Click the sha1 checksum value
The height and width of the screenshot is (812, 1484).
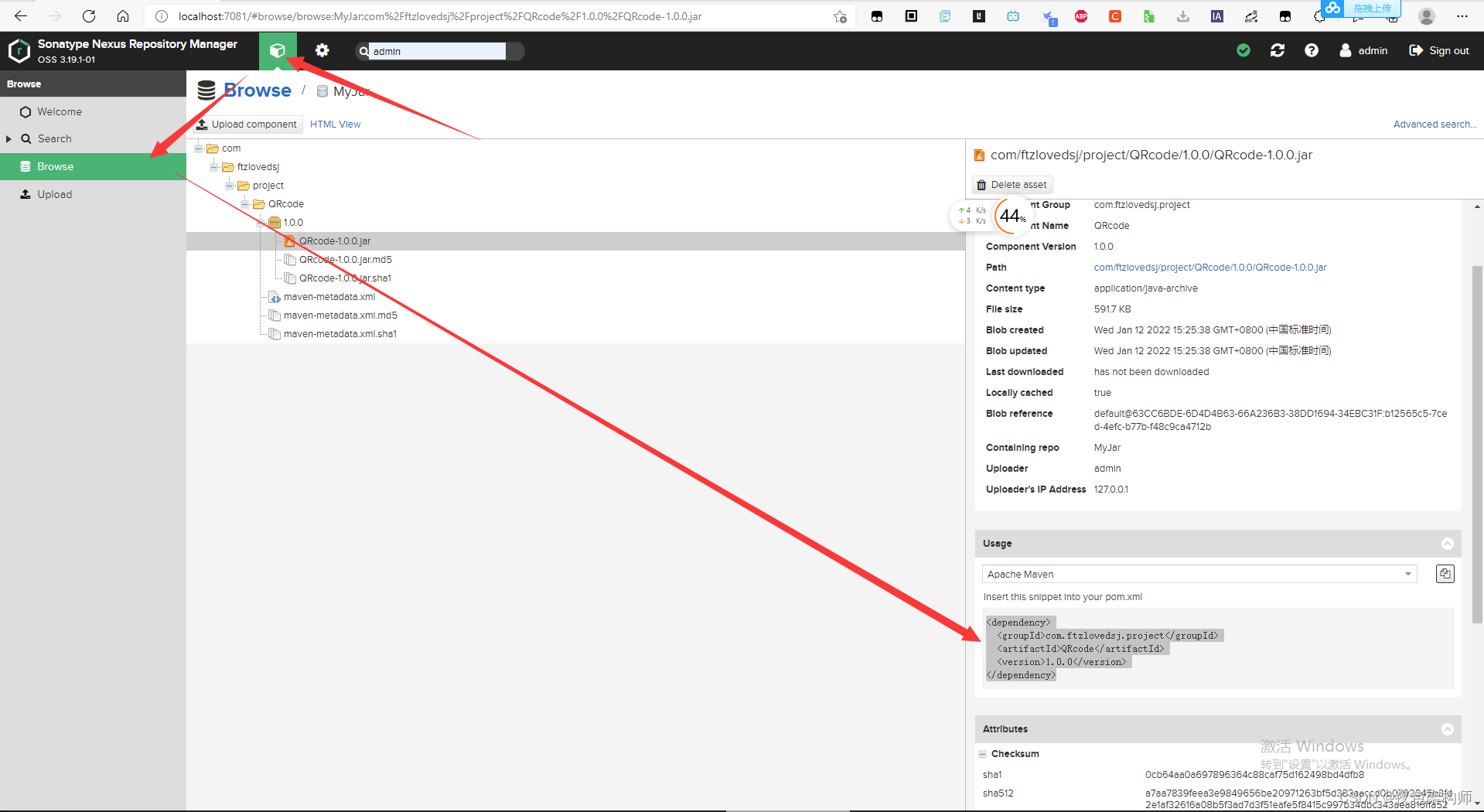click(x=1254, y=775)
